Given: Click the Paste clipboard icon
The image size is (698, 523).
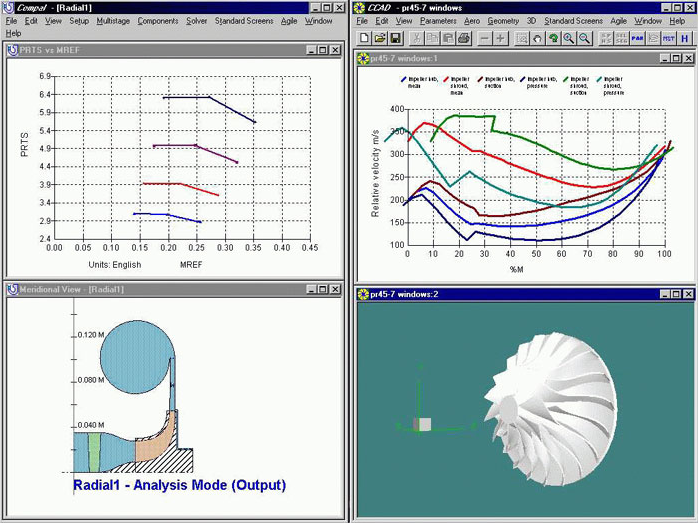Looking at the screenshot, I should (448, 38).
